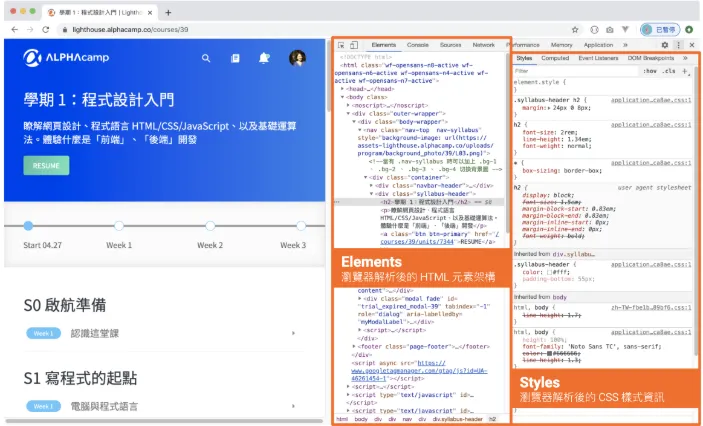This screenshot has height=426, width=703.
Task: Open the googletagmanager script link
Action: [419, 371]
